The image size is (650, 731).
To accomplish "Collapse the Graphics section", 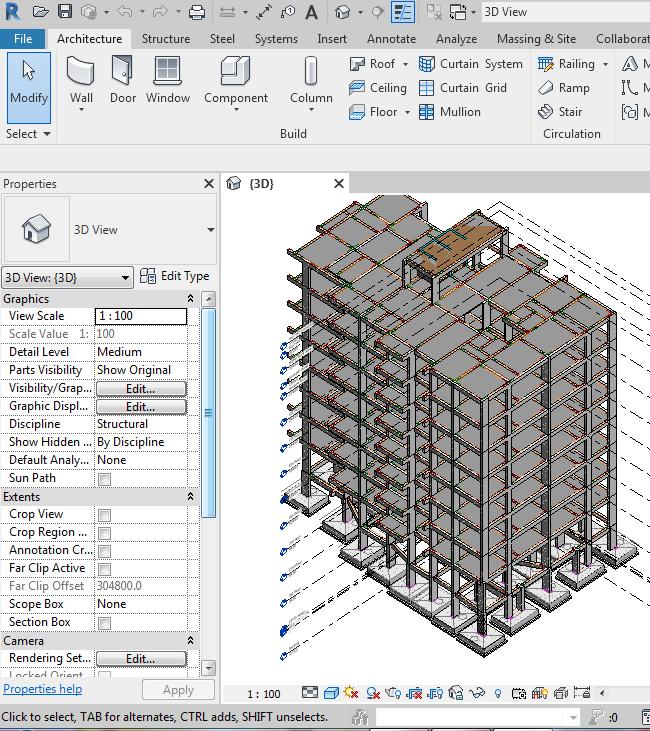I will [x=191, y=299].
